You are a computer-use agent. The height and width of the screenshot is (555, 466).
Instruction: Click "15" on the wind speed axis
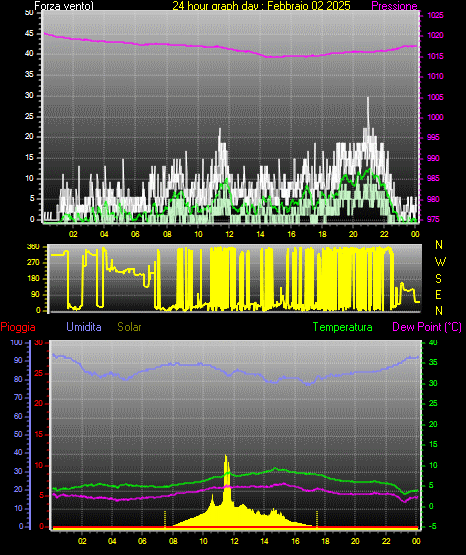(29, 158)
